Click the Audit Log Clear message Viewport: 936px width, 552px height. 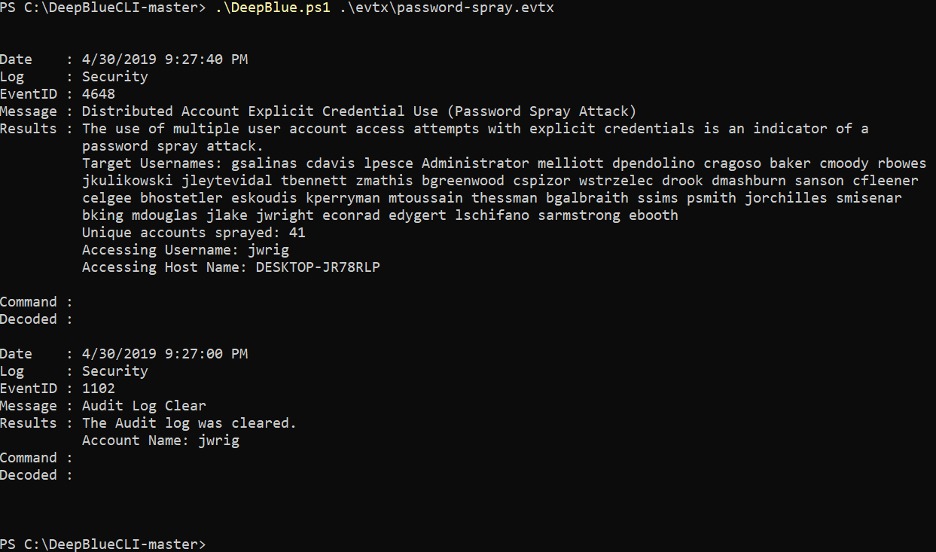(144, 406)
